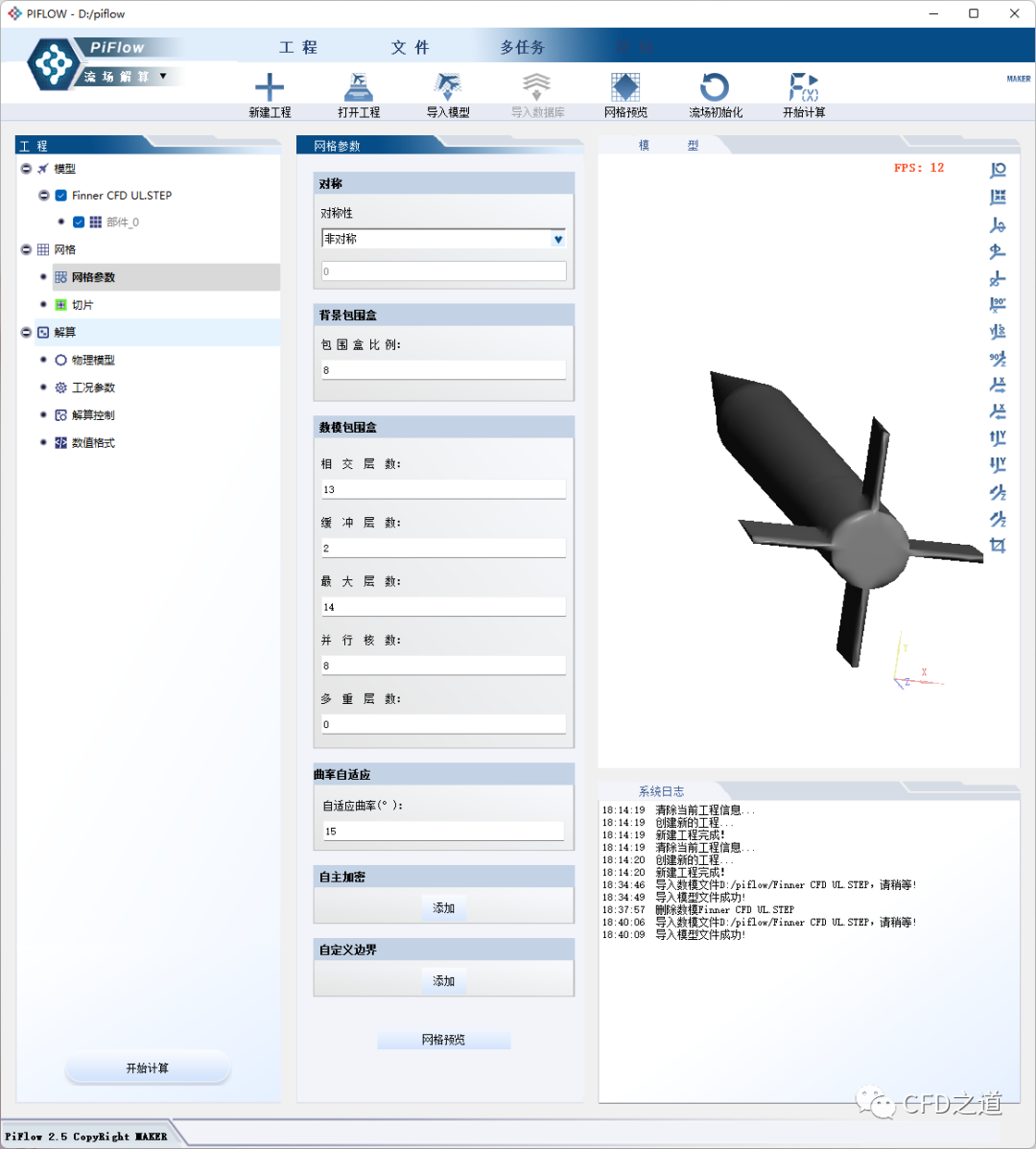Image resolution: width=1036 pixels, height=1149 pixels.
Task: Click the rotate 90° about X icon
Action: (x=998, y=304)
